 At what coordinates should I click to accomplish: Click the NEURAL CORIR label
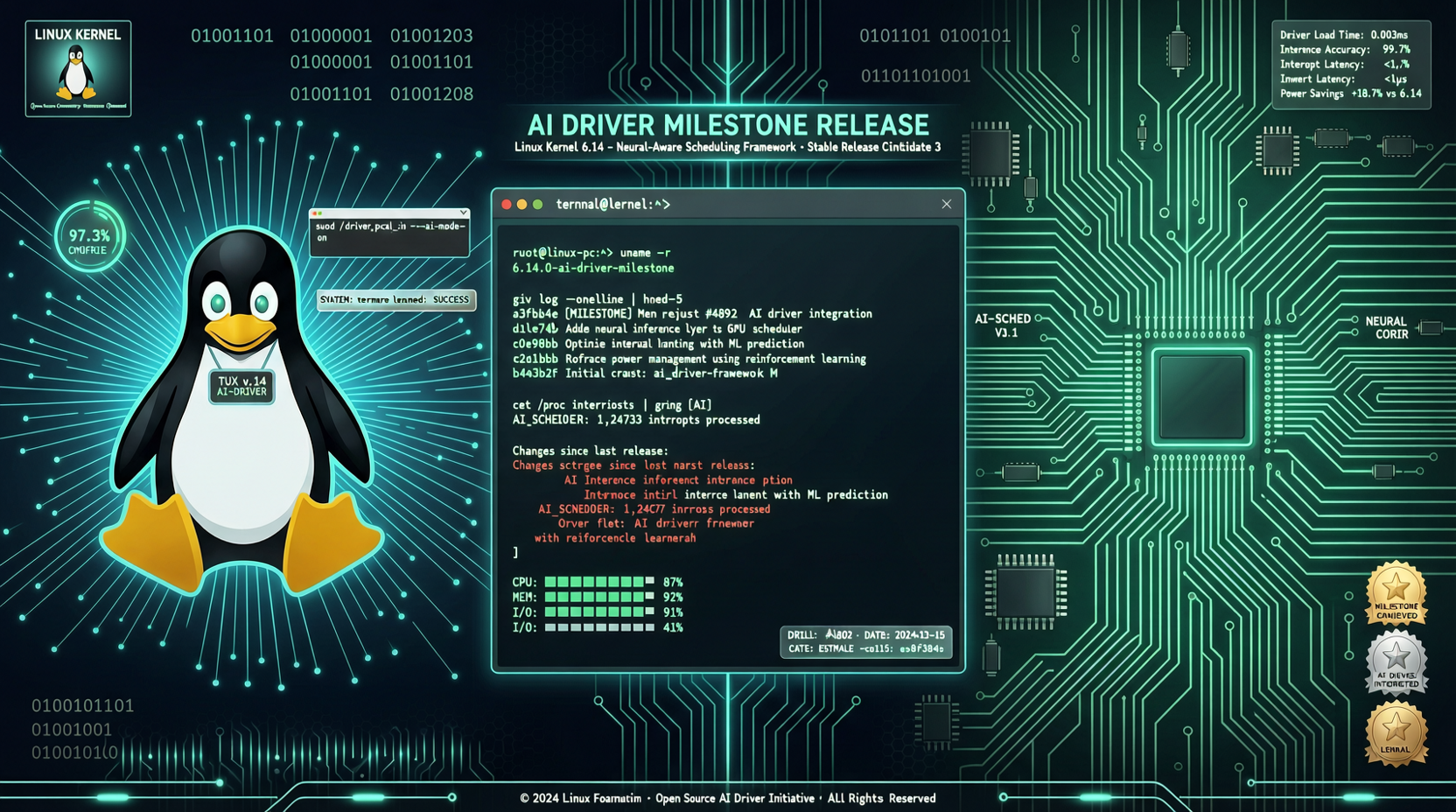tap(1386, 328)
